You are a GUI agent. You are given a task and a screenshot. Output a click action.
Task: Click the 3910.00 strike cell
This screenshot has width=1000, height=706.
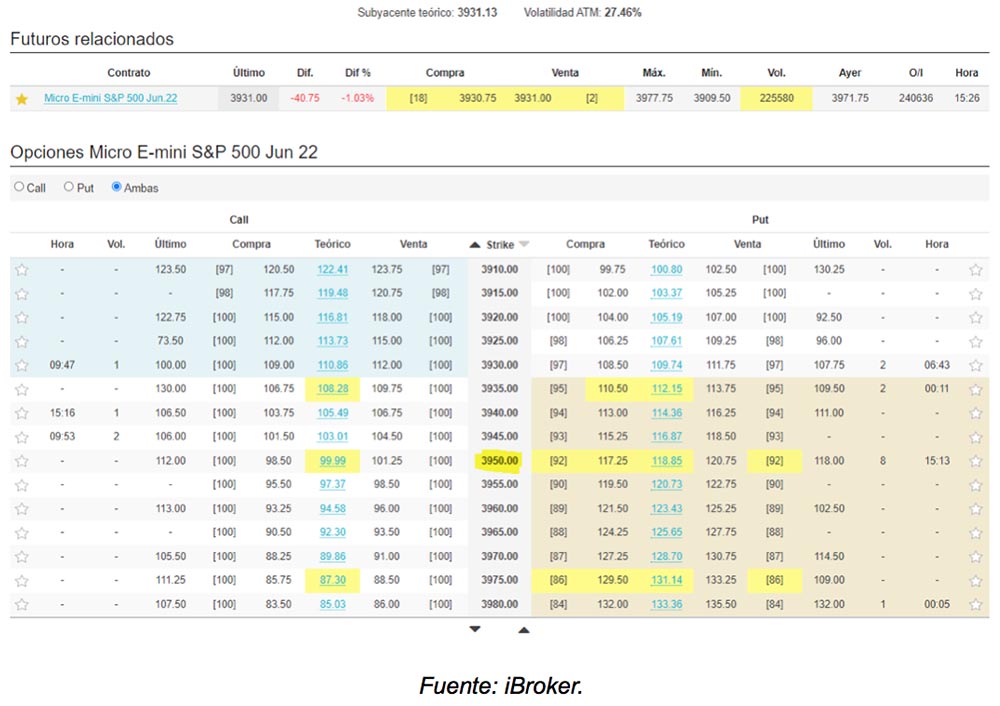coord(499,269)
